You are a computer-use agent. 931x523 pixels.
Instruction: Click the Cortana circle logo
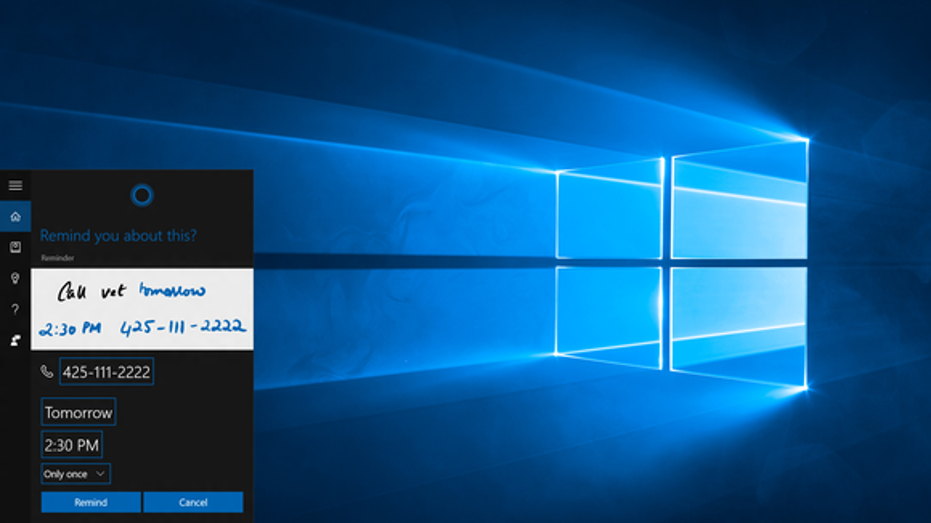[x=142, y=195]
